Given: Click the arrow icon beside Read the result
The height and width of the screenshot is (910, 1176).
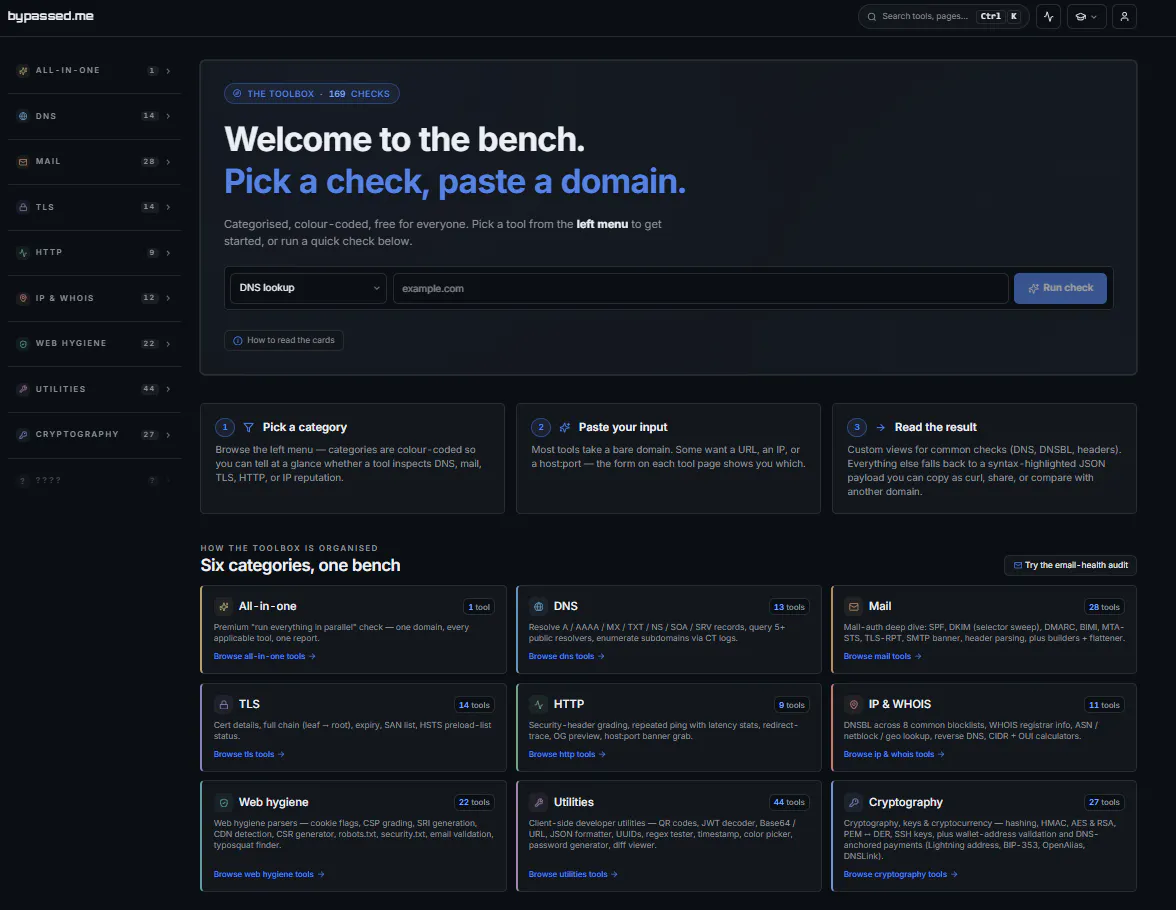Looking at the screenshot, I should click(880, 428).
